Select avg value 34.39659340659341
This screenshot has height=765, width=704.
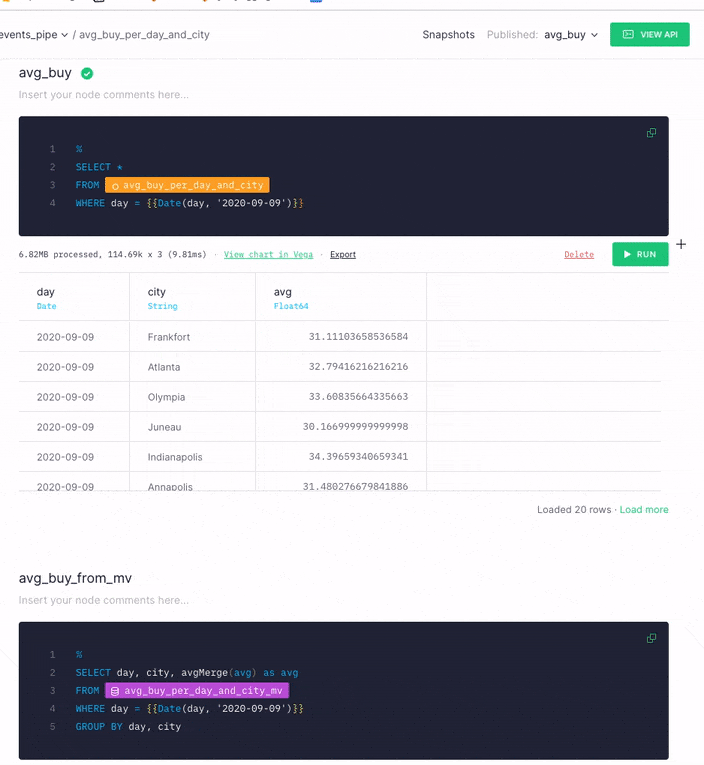[358, 457]
